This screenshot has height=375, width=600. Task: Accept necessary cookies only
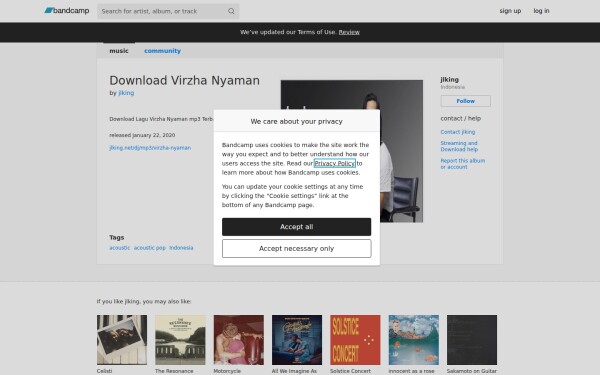tap(296, 249)
